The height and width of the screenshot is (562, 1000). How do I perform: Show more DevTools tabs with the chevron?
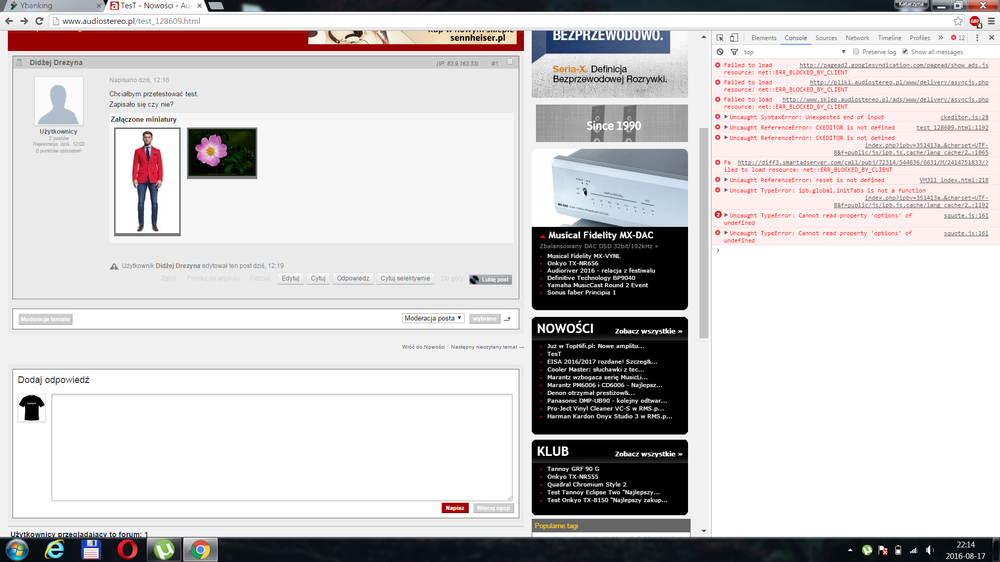(x=941, y=38)
